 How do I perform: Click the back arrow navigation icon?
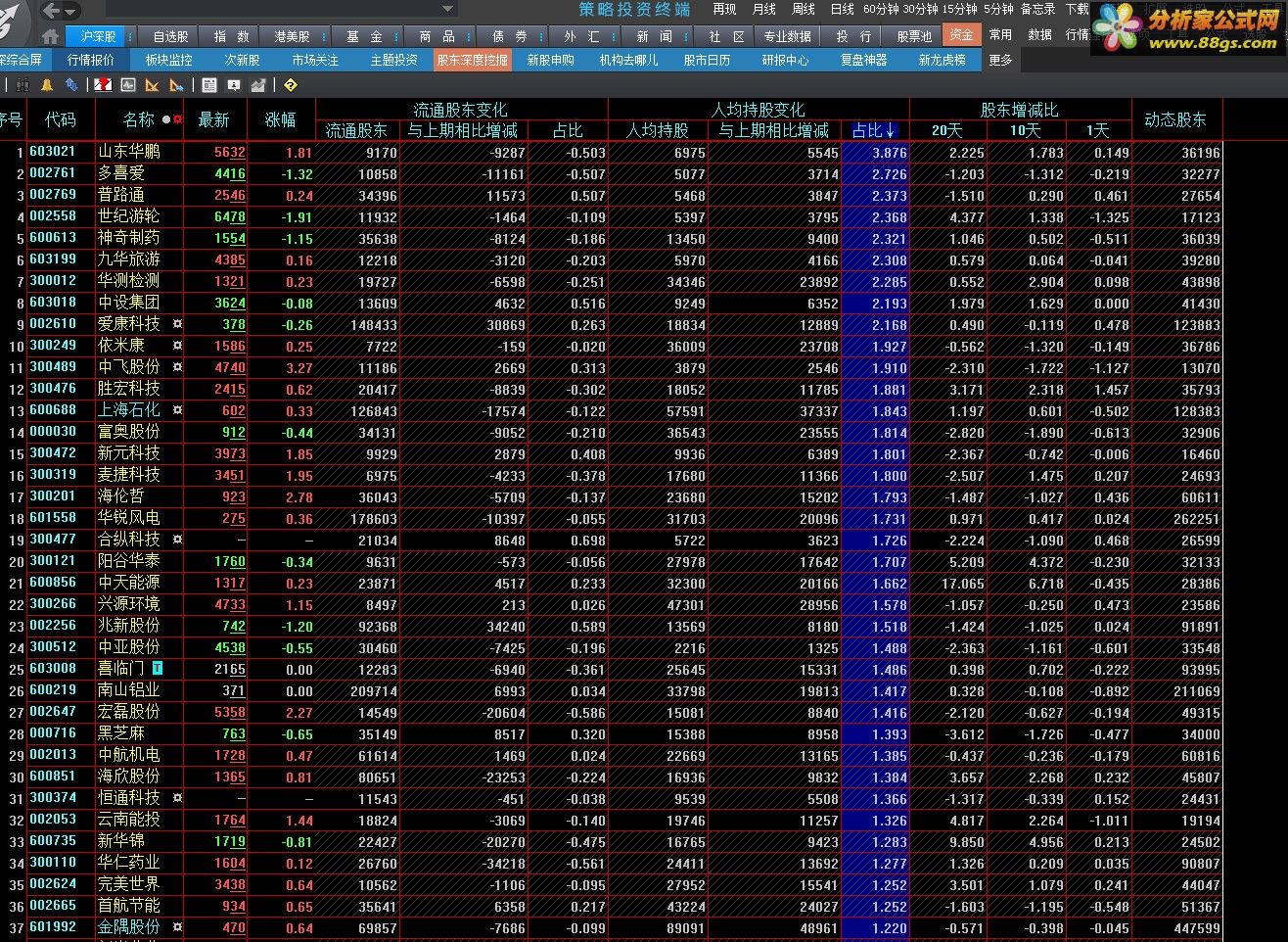[x=51, y=11]
